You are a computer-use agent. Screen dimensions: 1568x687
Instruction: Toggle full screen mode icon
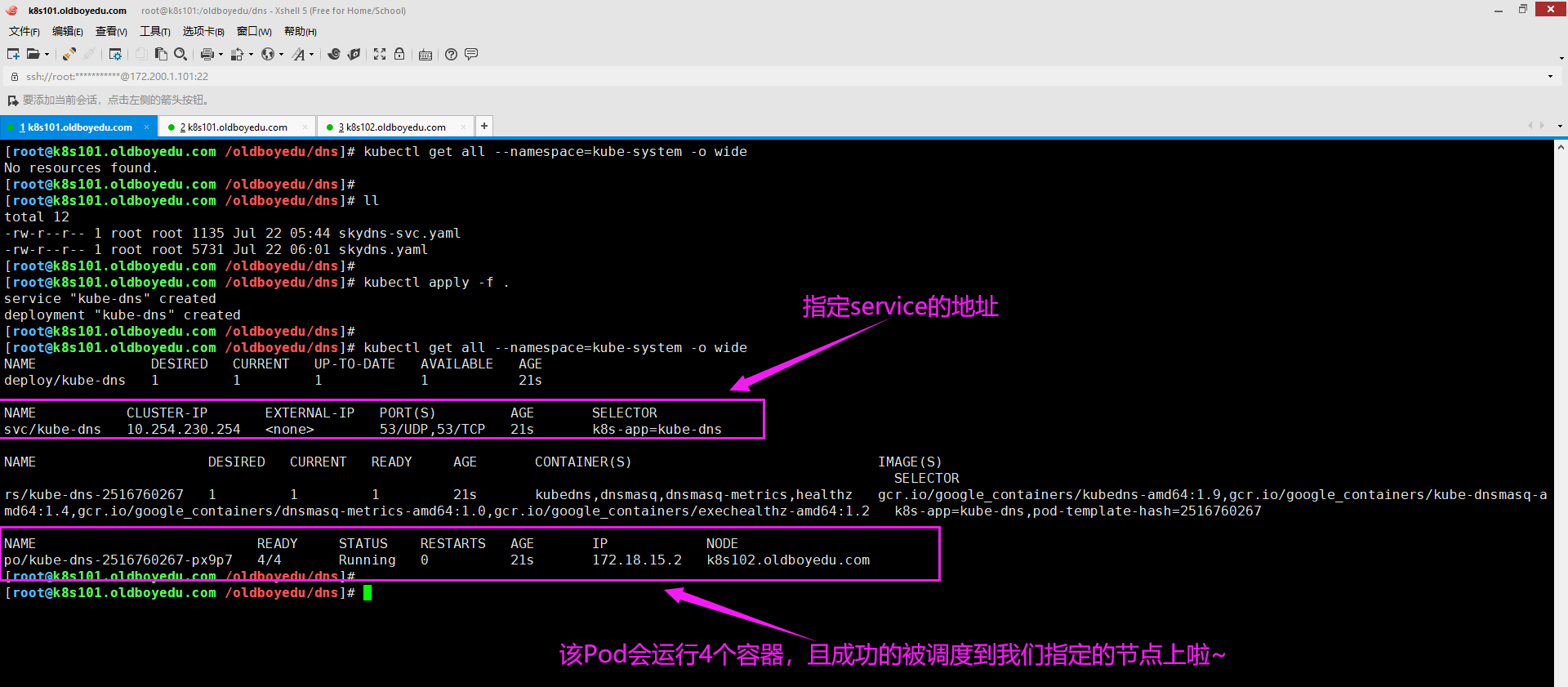click(x=380, y=54)
